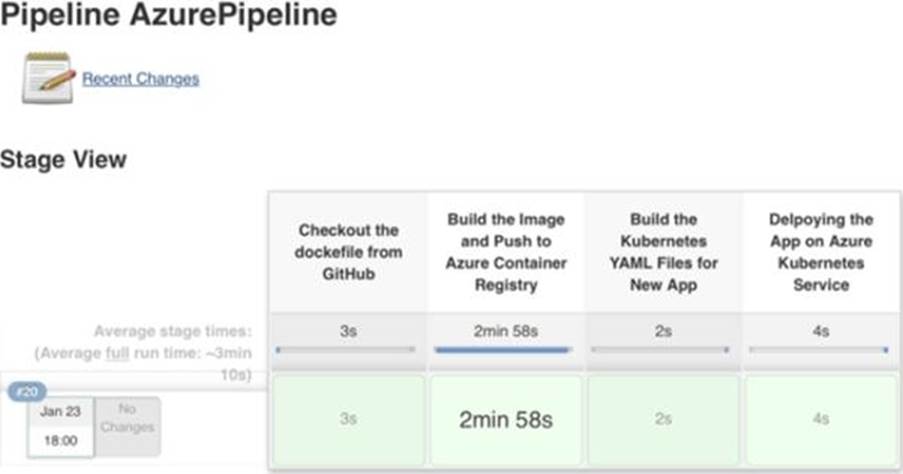
Task: Select the Jan 23 18:00 build date box
Action: point(60,426)
